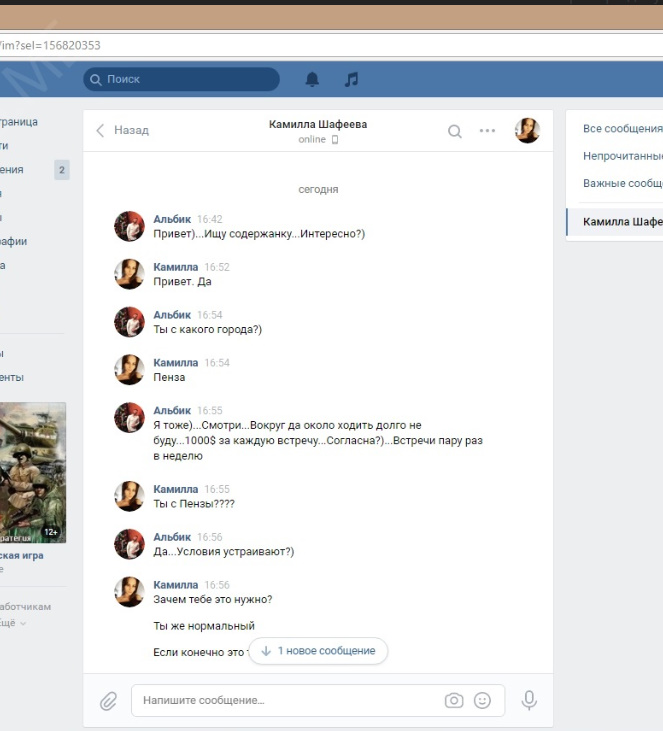Select the 'Непрочитанные' filter tab
The image size is (663, 731).
(622, 156)
